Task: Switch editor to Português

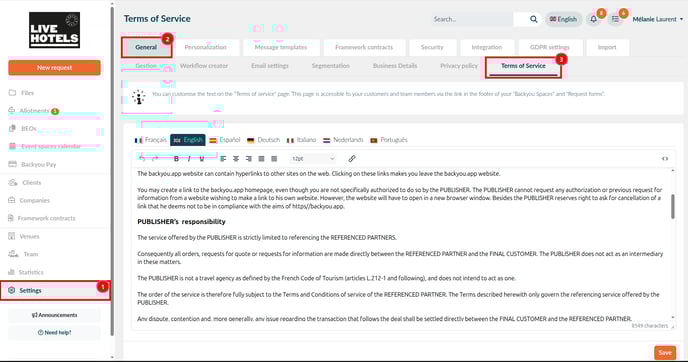Action: (389, 140)
